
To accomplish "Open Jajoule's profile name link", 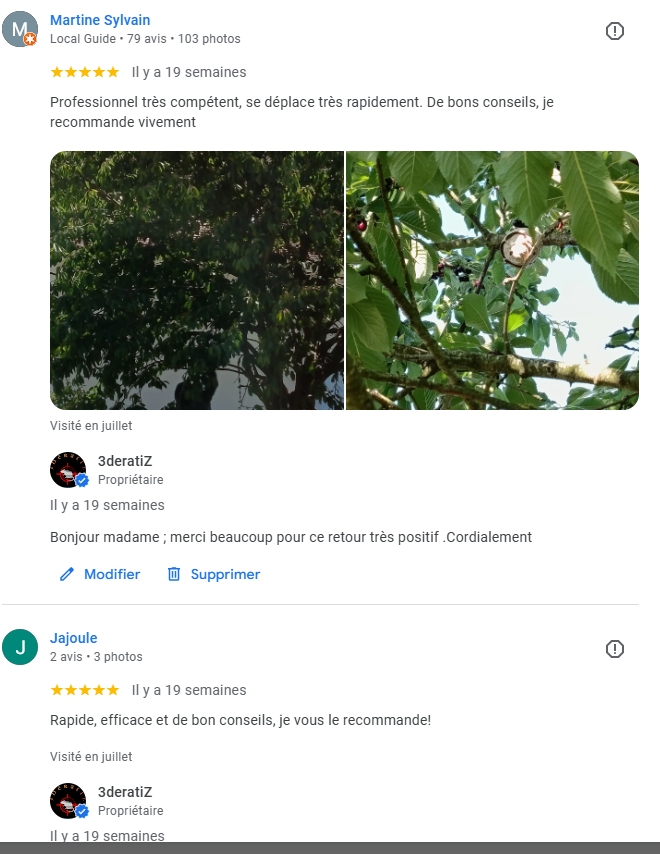I will [74, 638].
